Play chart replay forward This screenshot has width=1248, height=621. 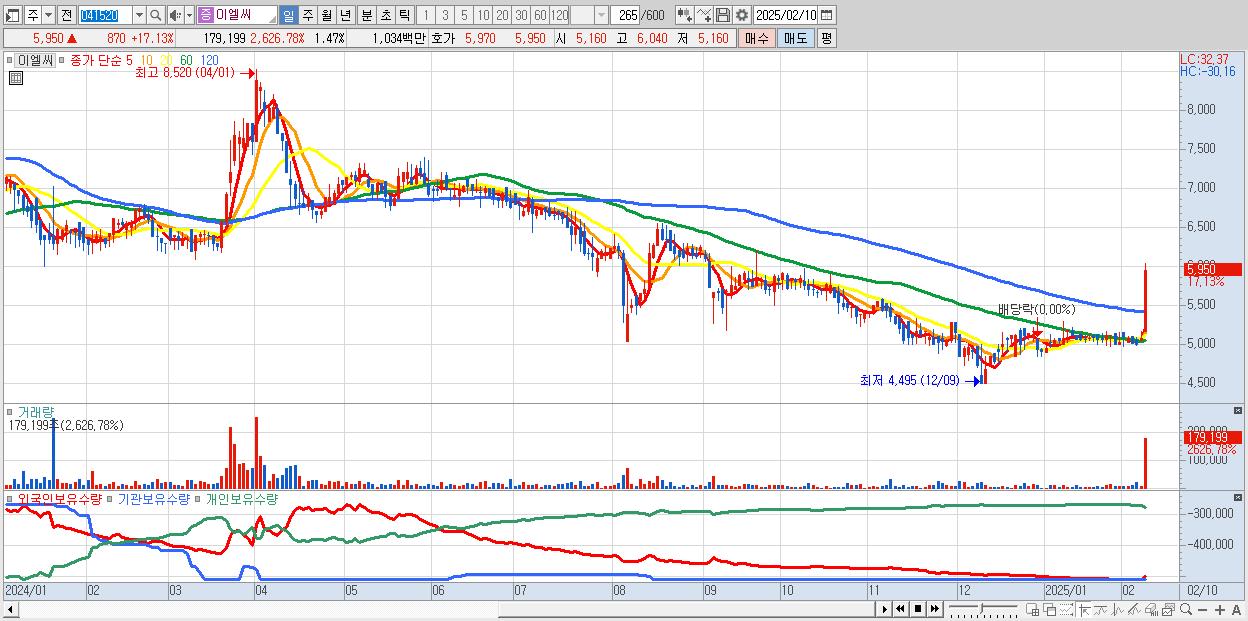tap(885, 609)
